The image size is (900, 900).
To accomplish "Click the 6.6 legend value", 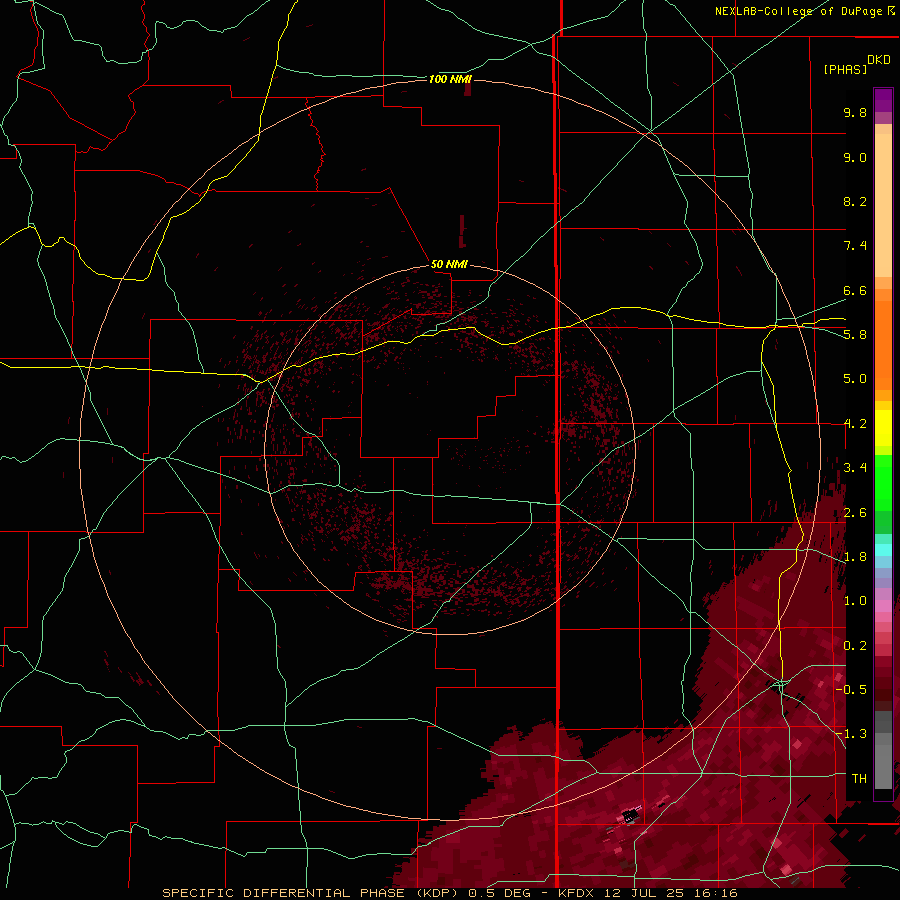I will coord(855,290).
